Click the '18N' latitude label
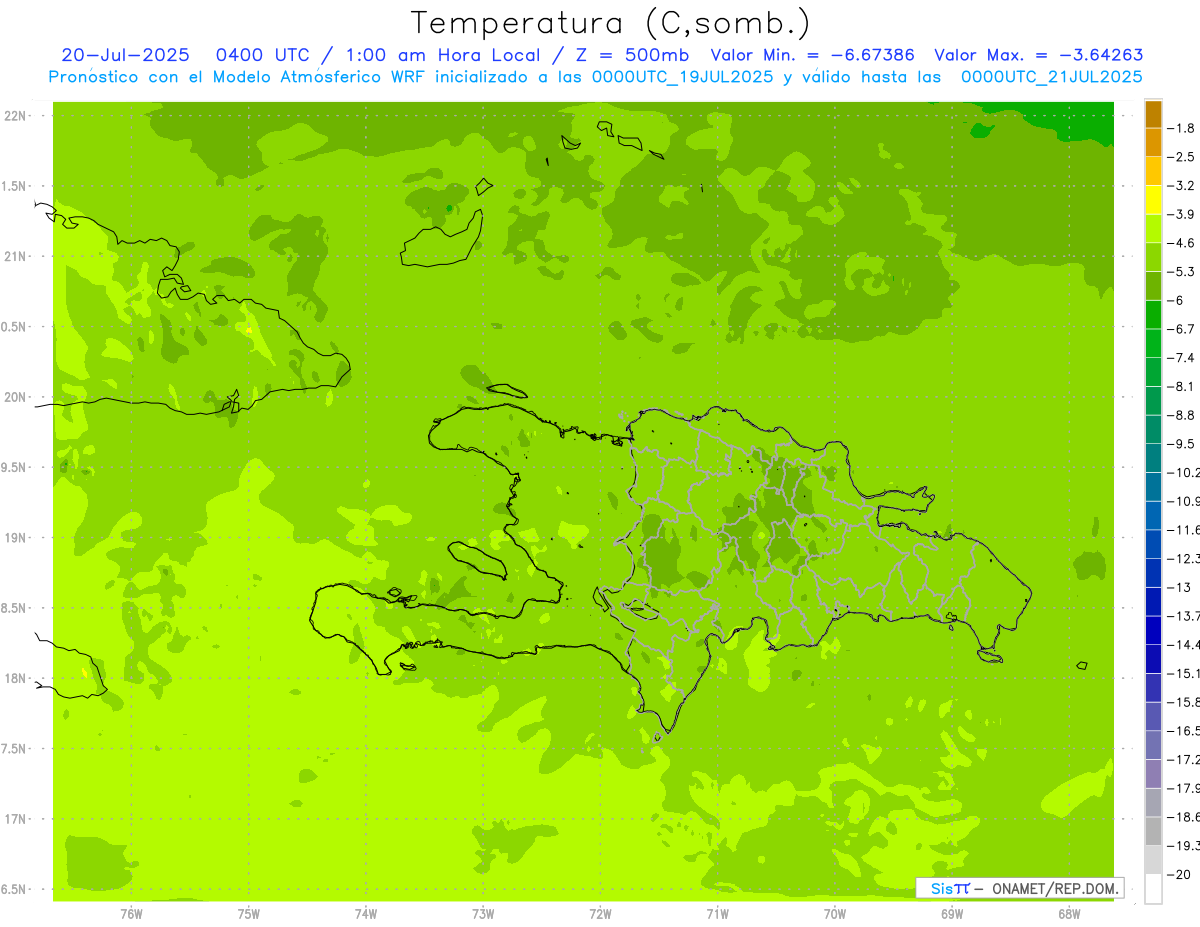Screen dimensions: 1200x927 coord(15,679)
